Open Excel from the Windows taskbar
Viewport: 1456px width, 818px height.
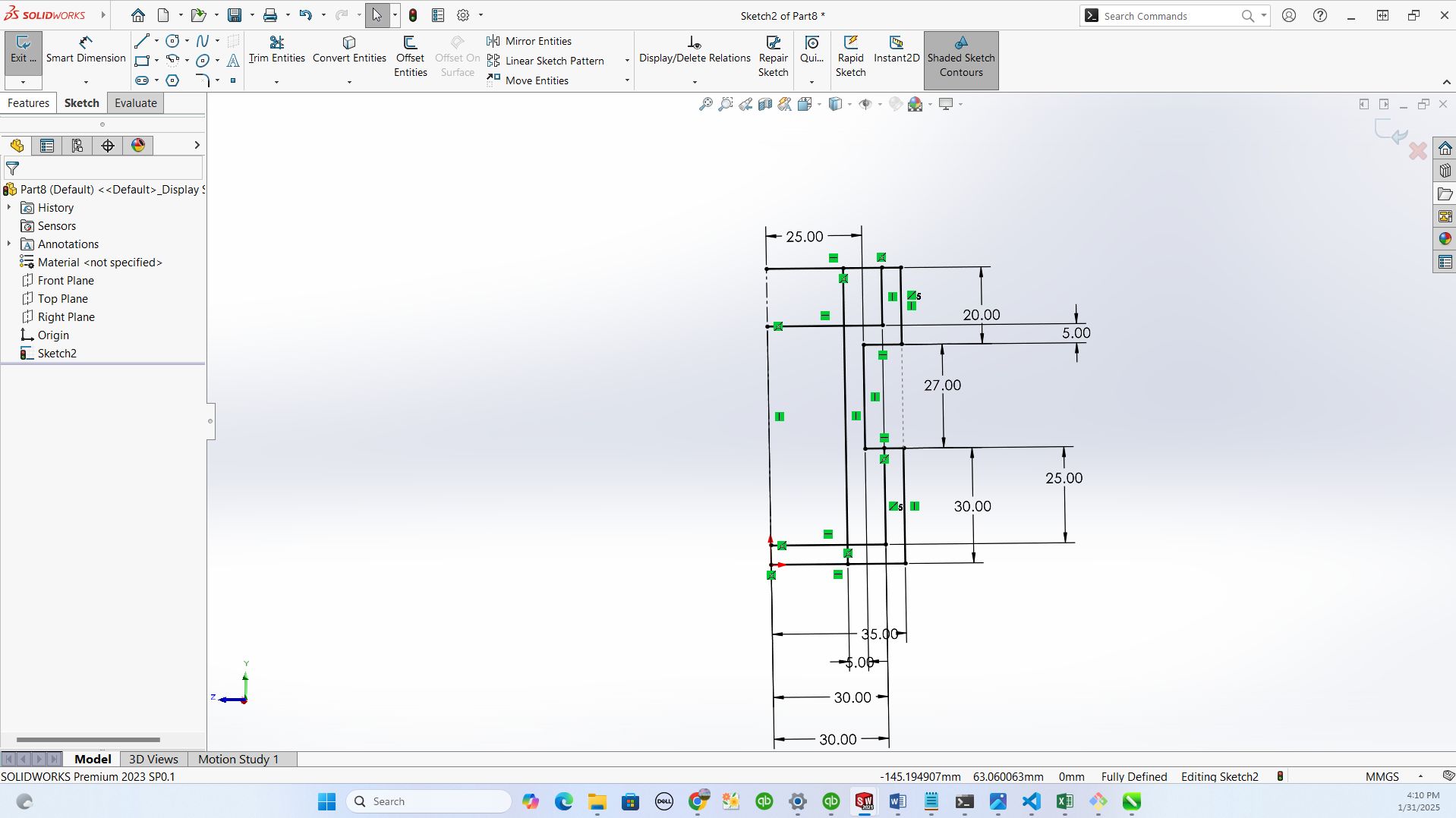1064,801
